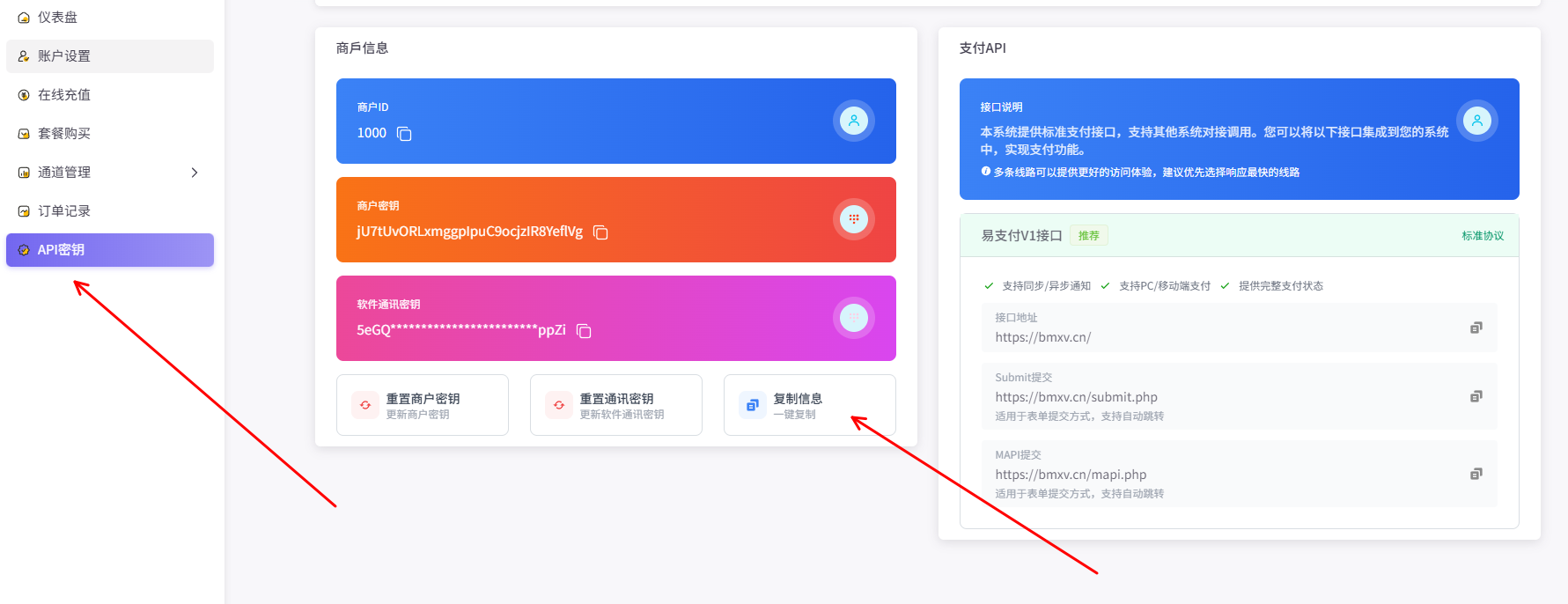Click the masked 5eGQ...ppZi key text
Viewport: 1568px width, 604px height.
coord(461,330)
